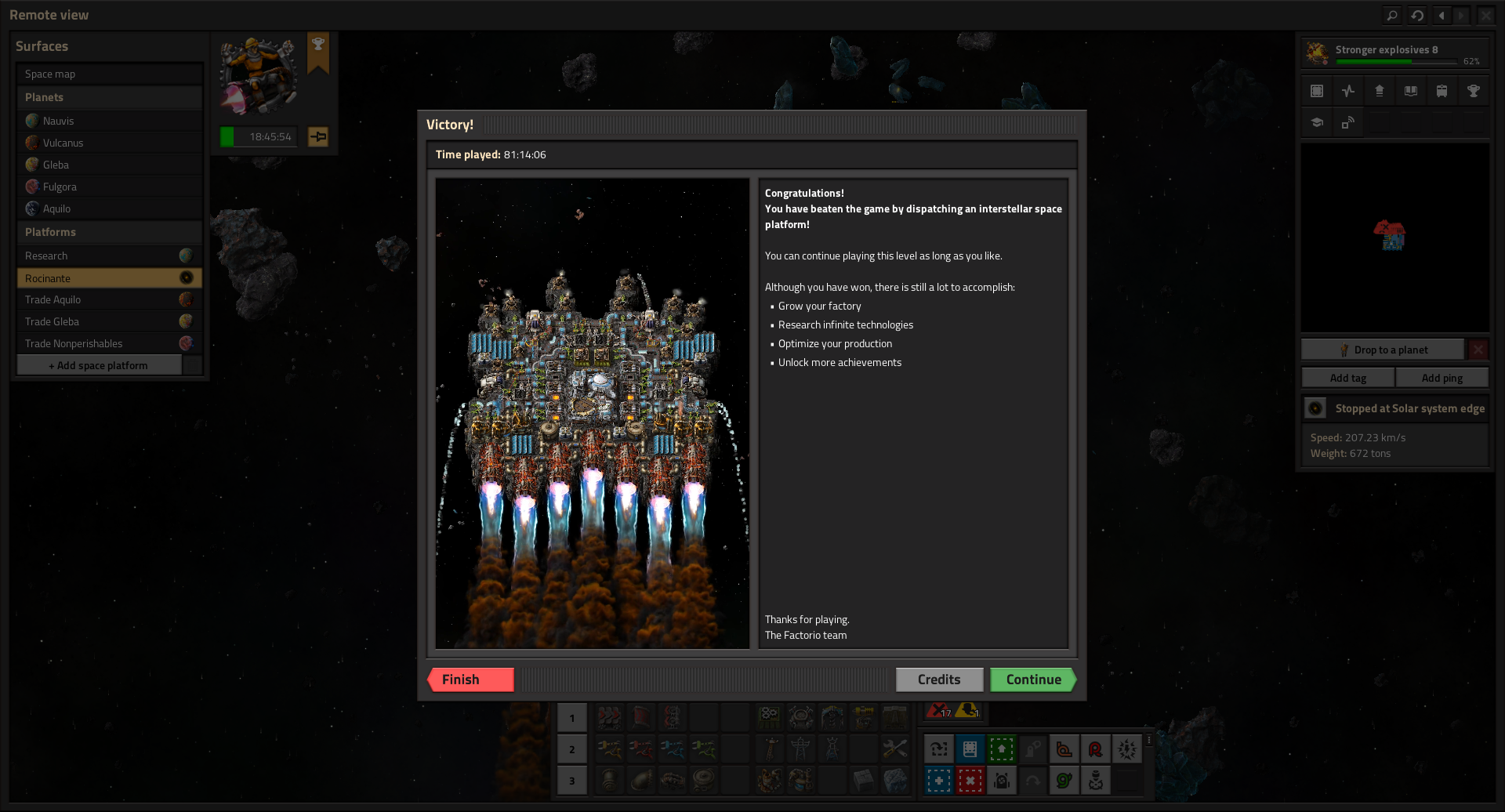Image resolution: width=1505 pixels, height=812 pixels.
Task: Toggle the pin button beside the timer
Action: pyautogui.click(x=318, y=136)
